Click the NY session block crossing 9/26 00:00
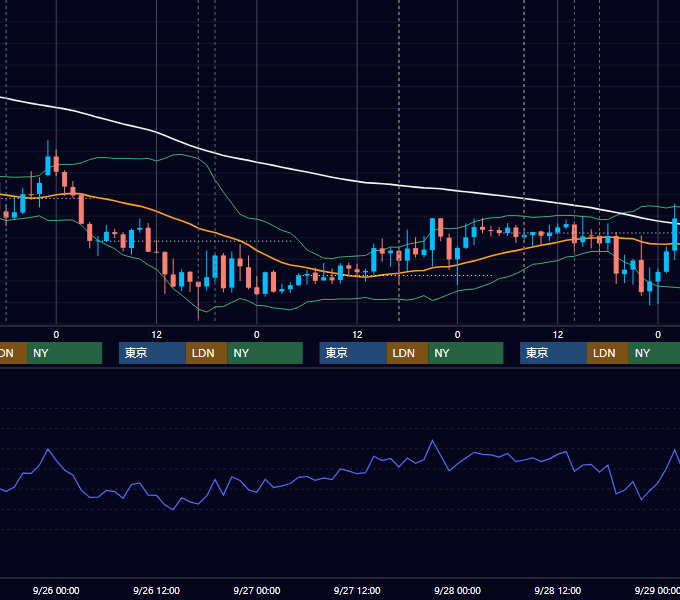The width and height of the screenshot is (680, 600). tap(64, 353)
